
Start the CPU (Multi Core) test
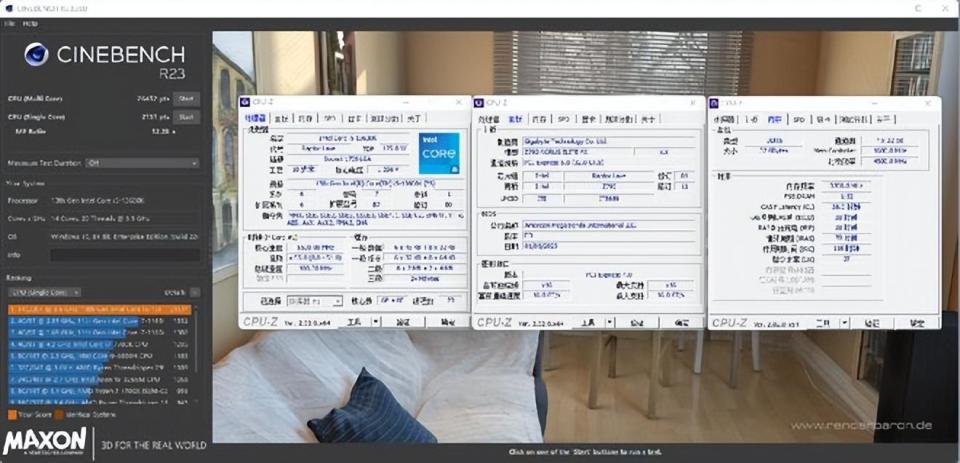click(x=185, y=99)
